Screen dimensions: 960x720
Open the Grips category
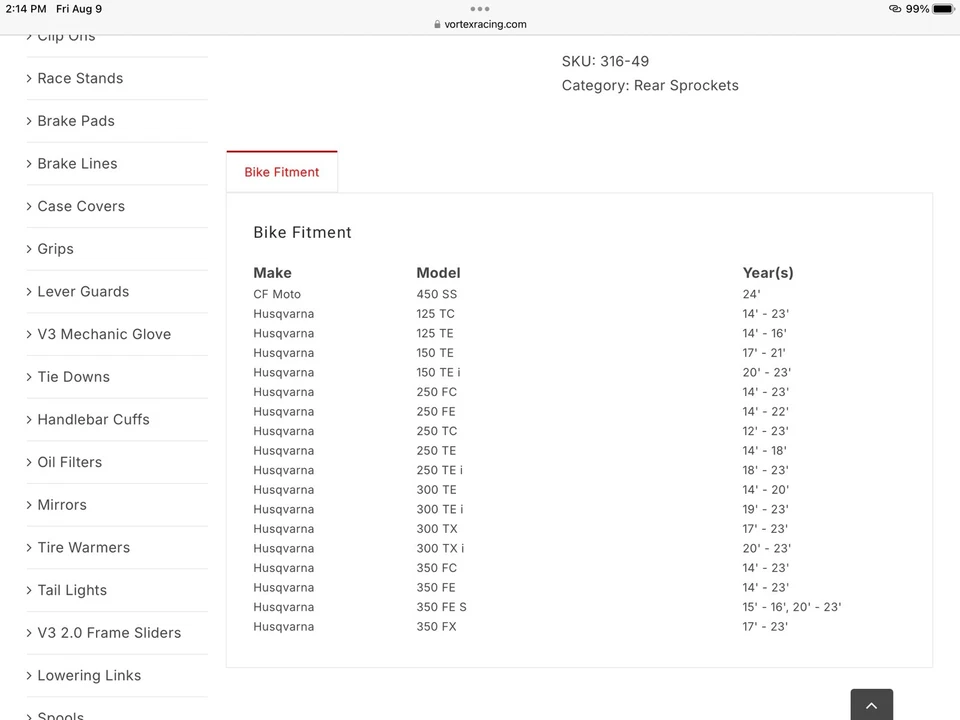(55, 249)
